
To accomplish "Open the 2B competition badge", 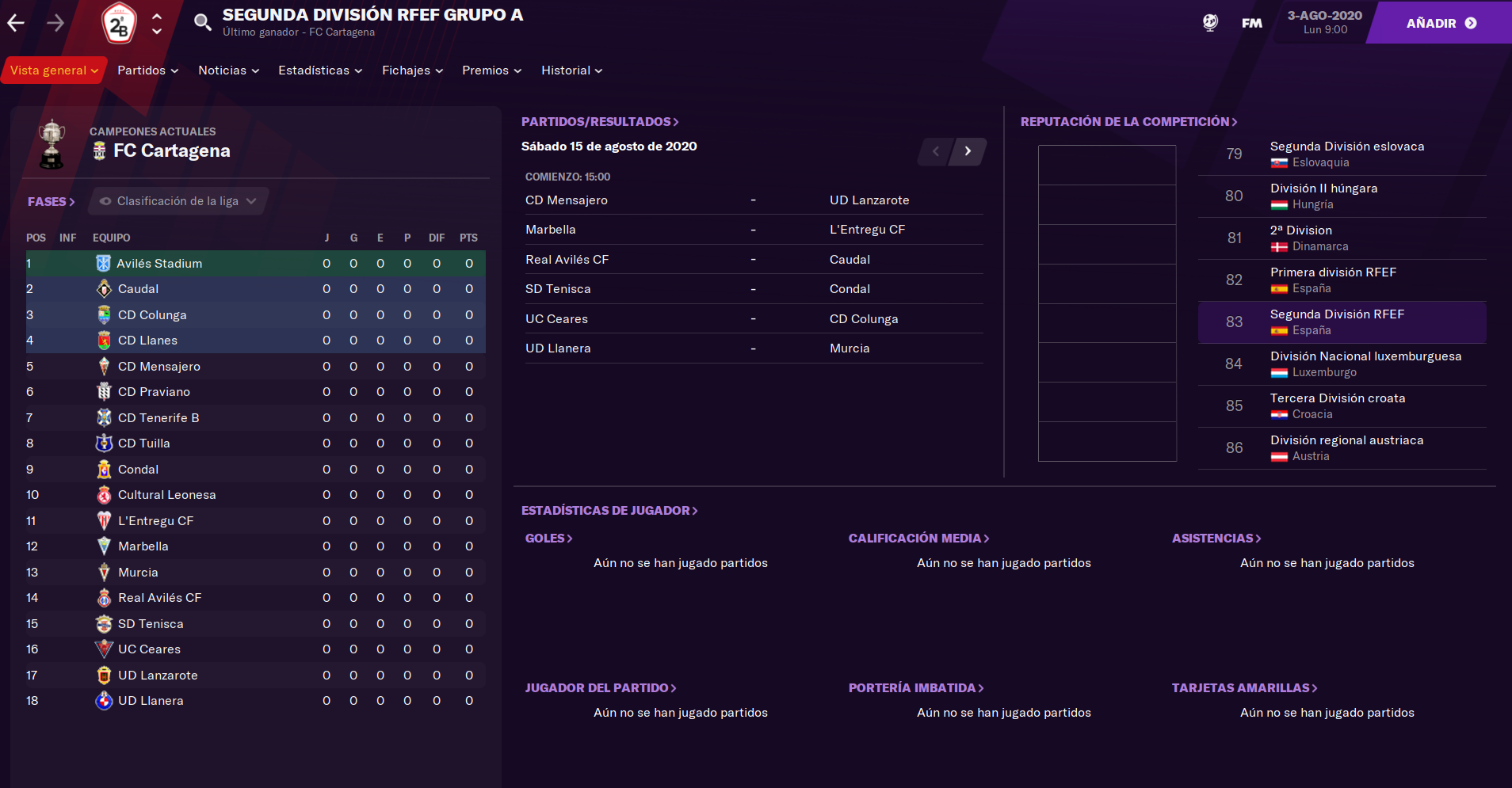I will (119, 24).
